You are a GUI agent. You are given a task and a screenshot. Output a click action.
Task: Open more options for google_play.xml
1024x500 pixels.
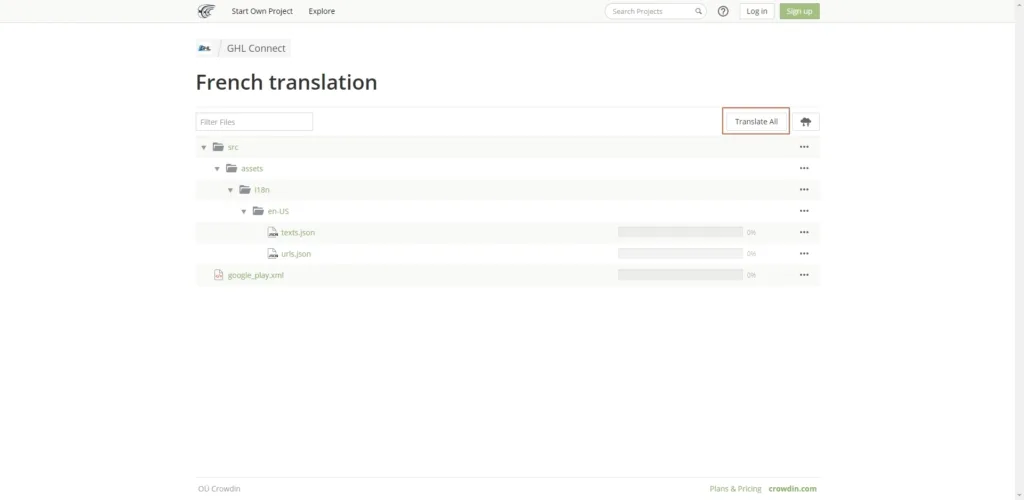click(803, 275)
